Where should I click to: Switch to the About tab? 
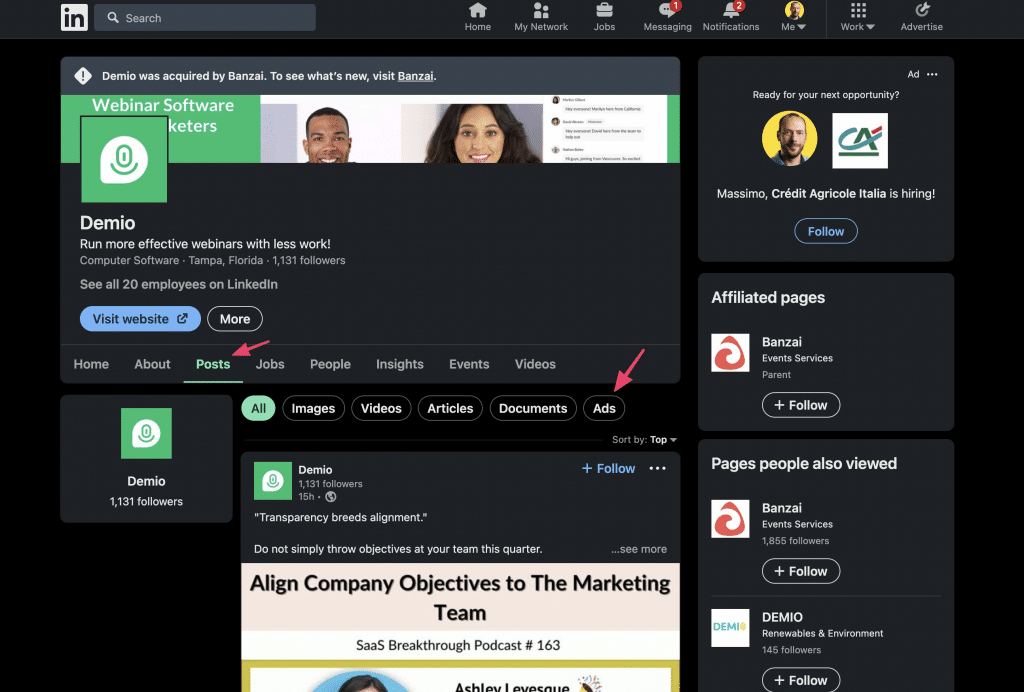[x=152, y=364]
